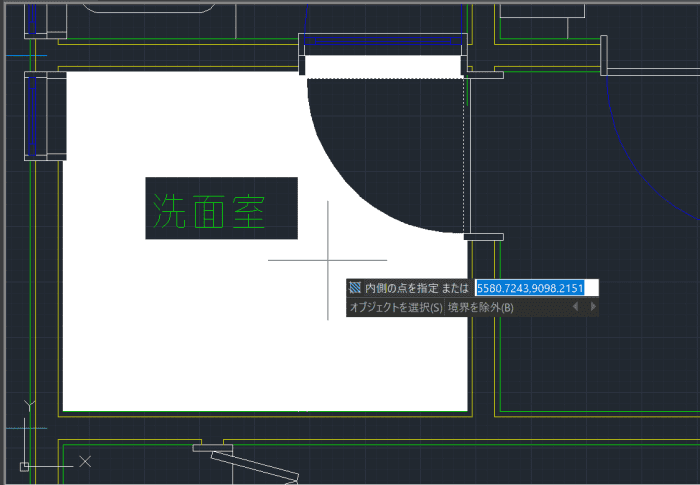Select the blue window frame on top wall

point(383,41)
